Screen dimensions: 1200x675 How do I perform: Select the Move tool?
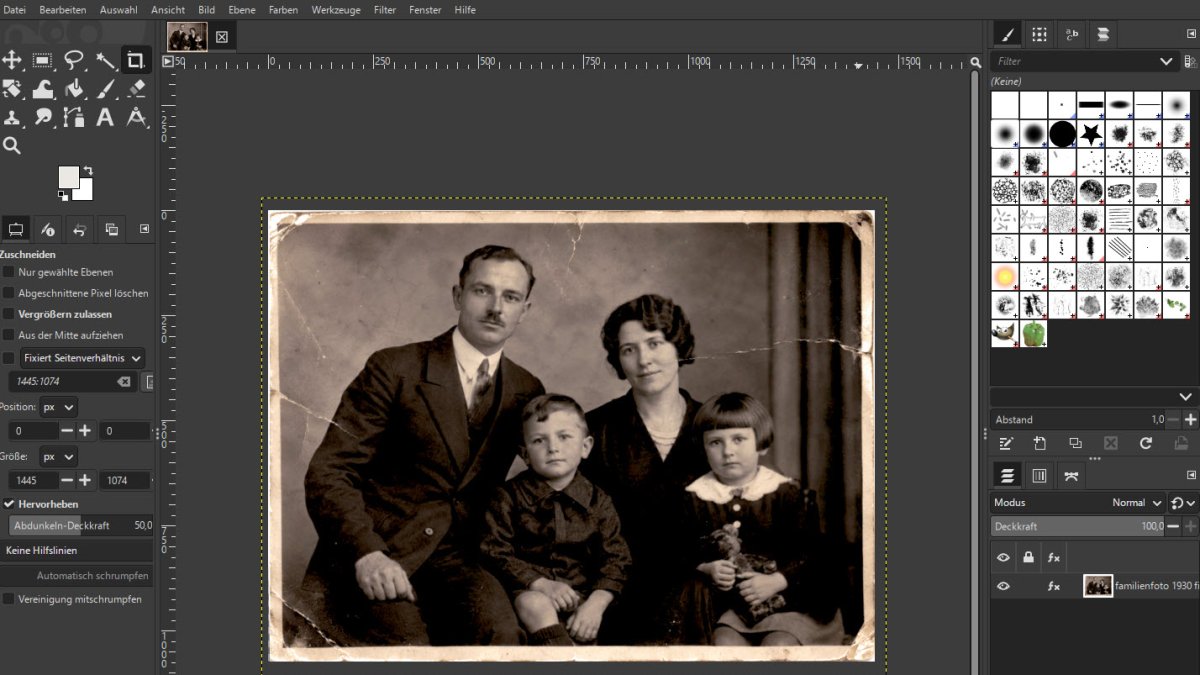(x=12, y=60)
